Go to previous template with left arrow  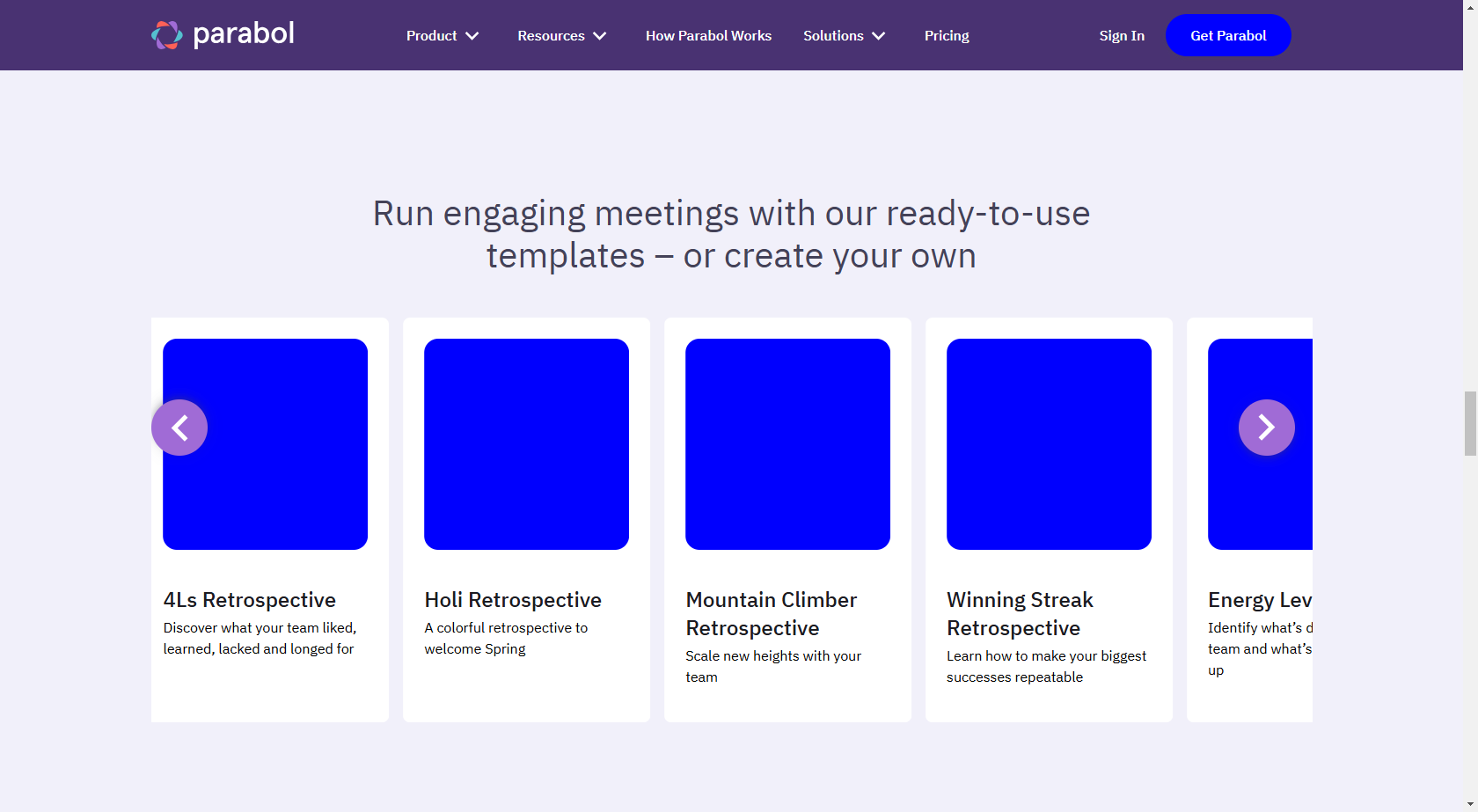tap(179, 428)
